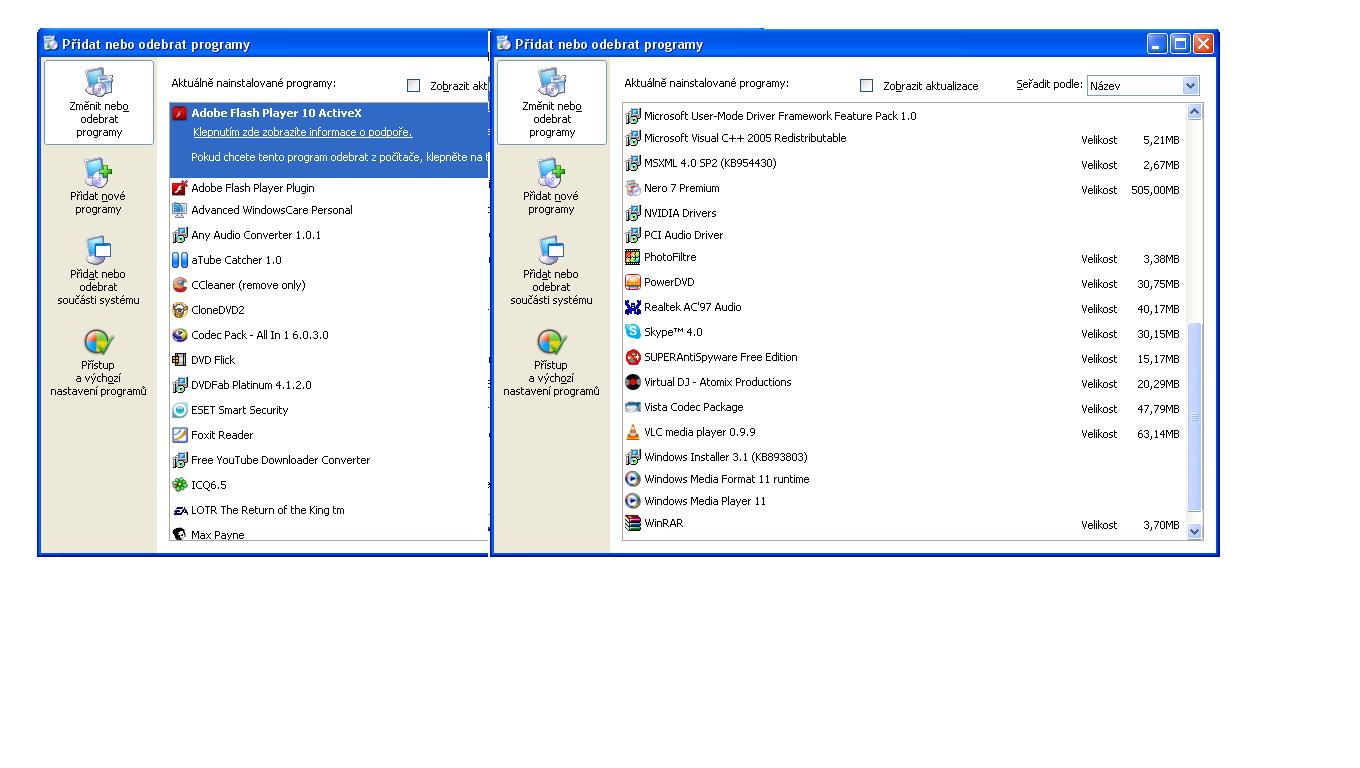Click the PhotoFiltre icon
1360x768 pixels.
coord(633,257)
